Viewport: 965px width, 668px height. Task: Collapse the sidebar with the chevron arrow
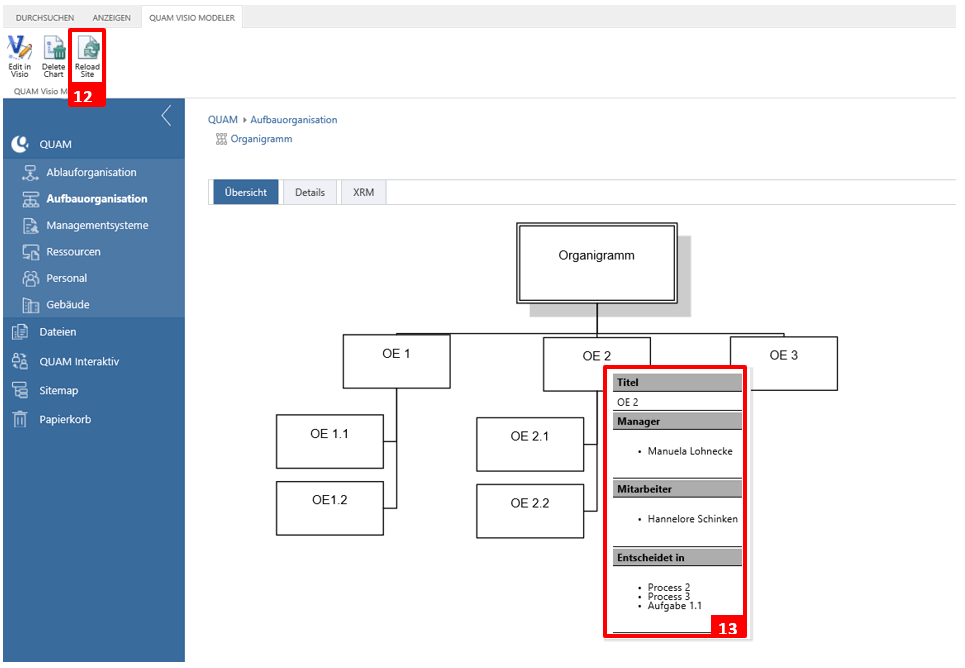click(x=166, y=115)
